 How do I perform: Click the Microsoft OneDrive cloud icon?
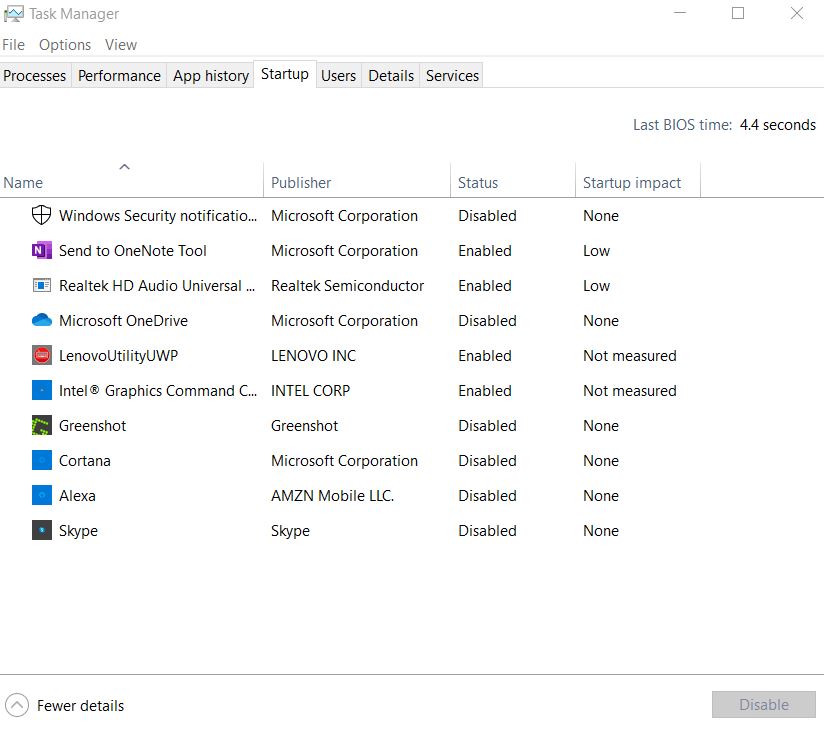[42, 320]
